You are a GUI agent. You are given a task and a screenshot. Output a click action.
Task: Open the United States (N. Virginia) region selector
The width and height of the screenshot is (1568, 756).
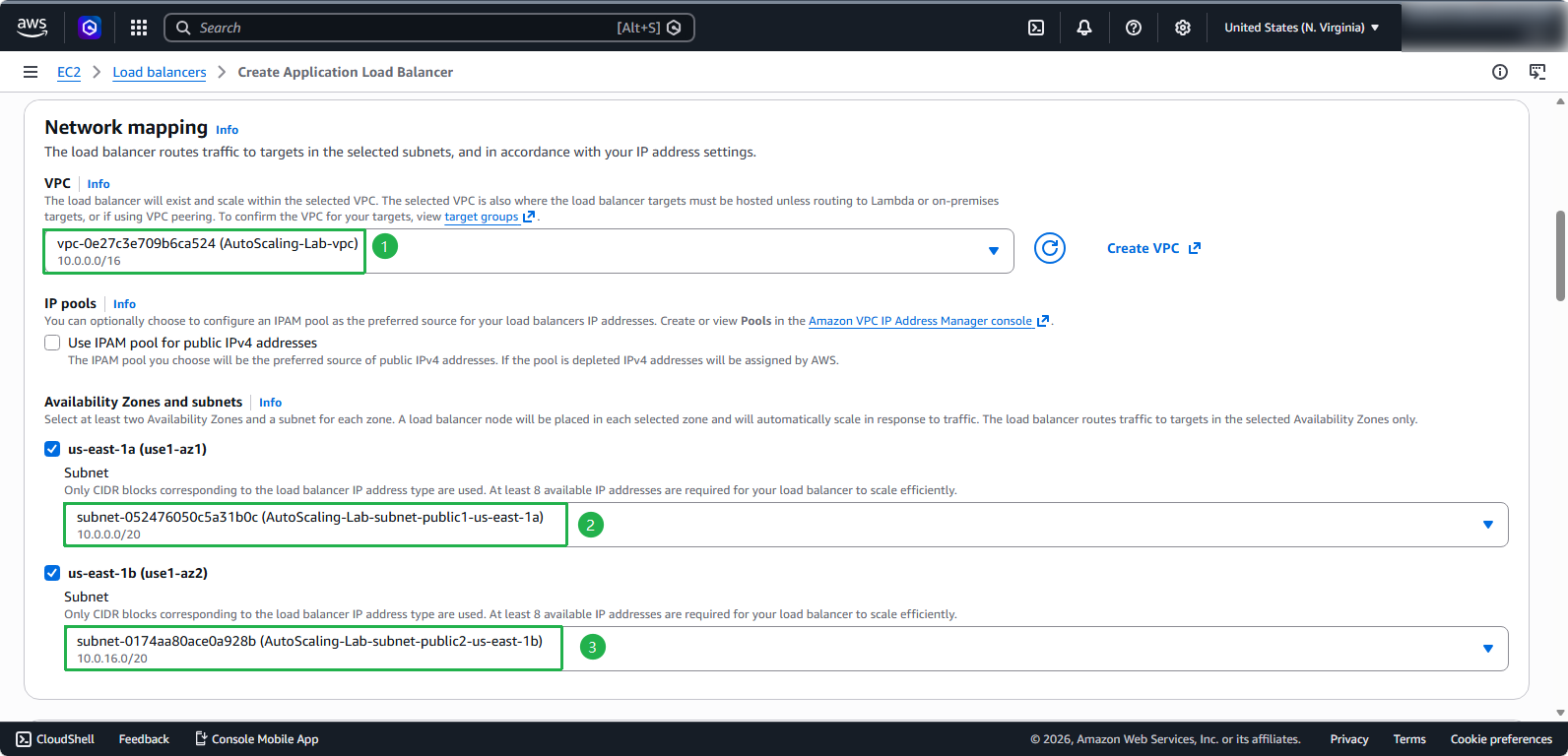click(x=1301, y=28)
